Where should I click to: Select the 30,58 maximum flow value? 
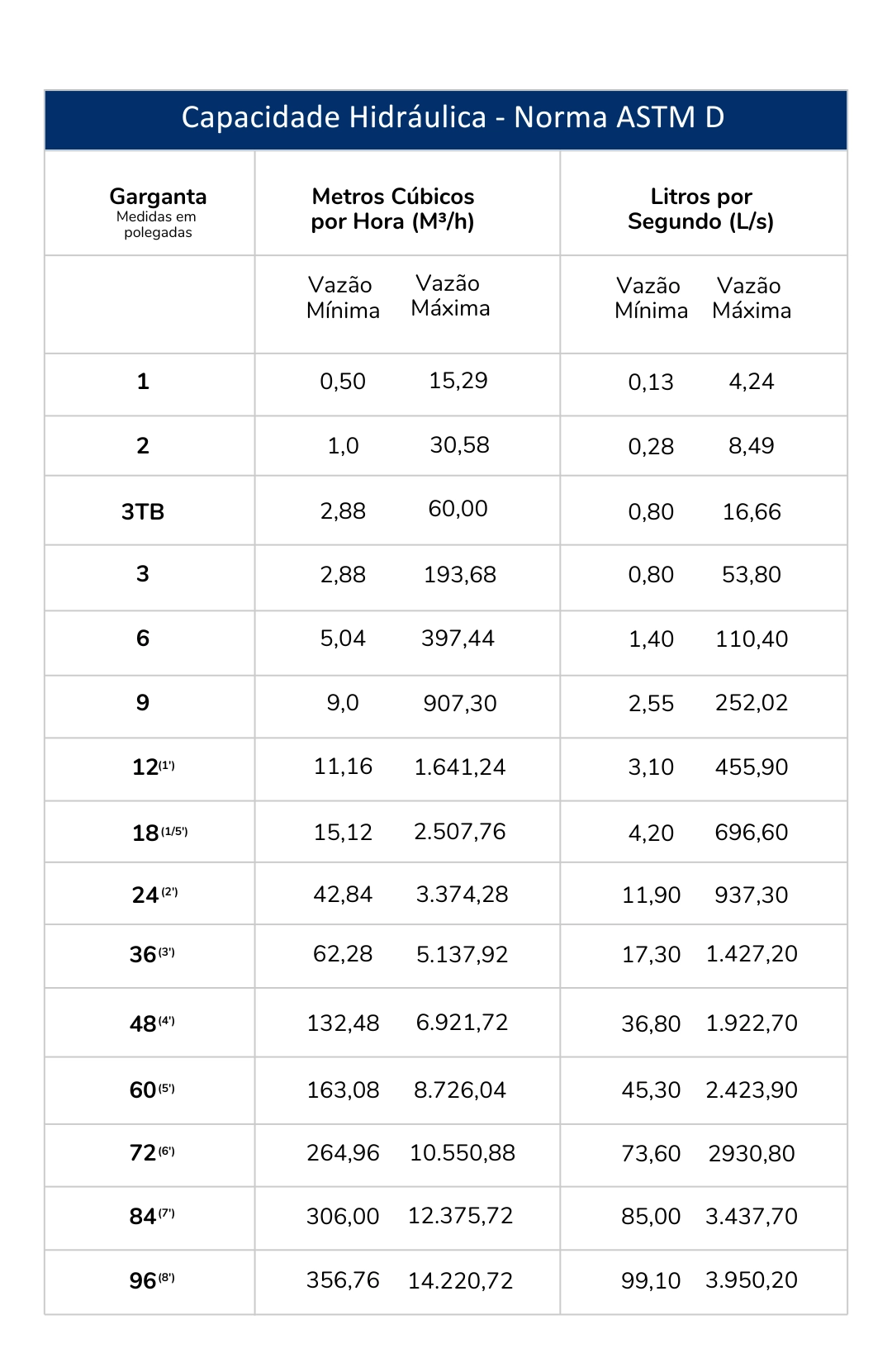[x=459, y=445]
